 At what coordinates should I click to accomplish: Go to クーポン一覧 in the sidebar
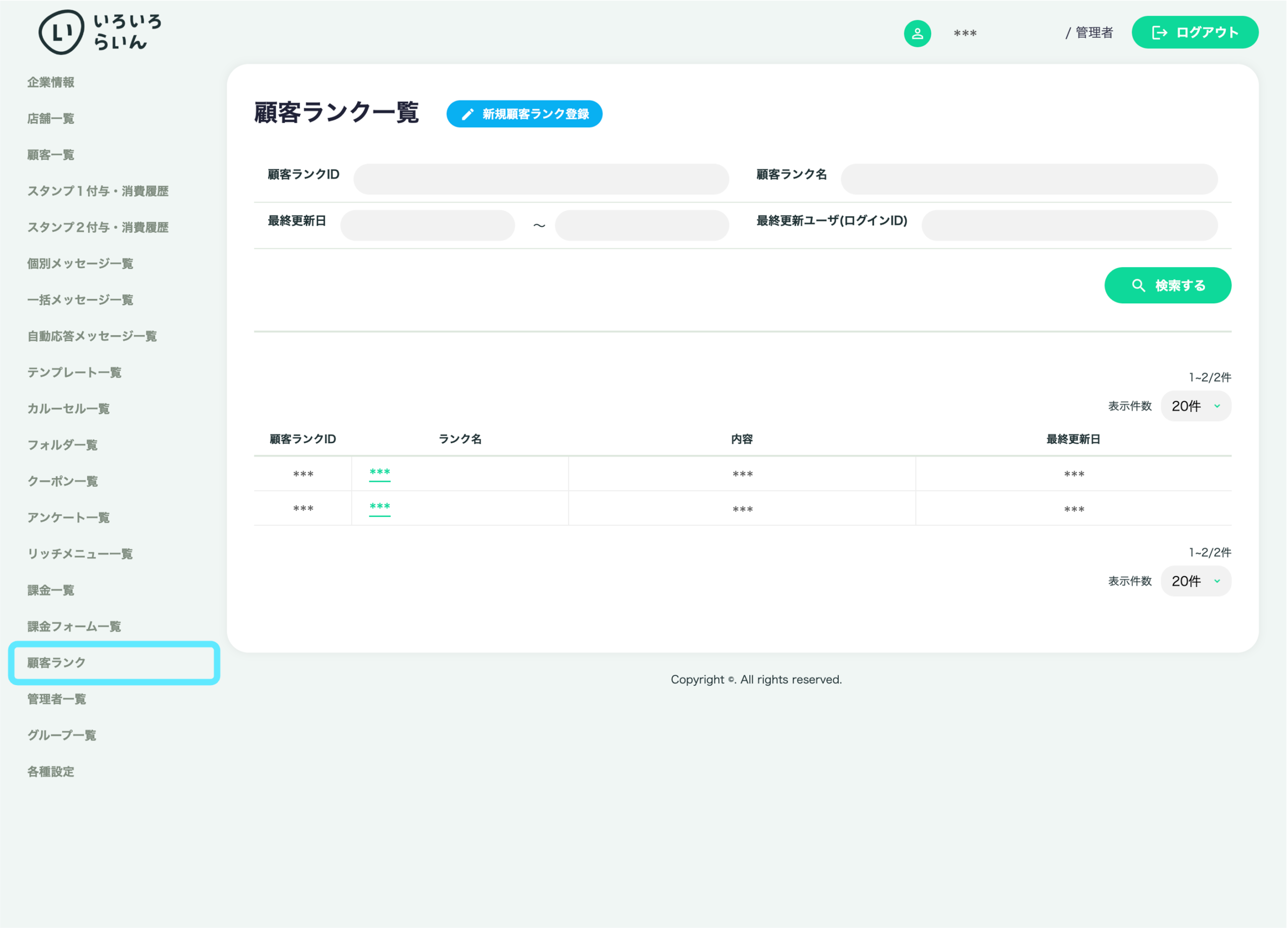(63, 481)
